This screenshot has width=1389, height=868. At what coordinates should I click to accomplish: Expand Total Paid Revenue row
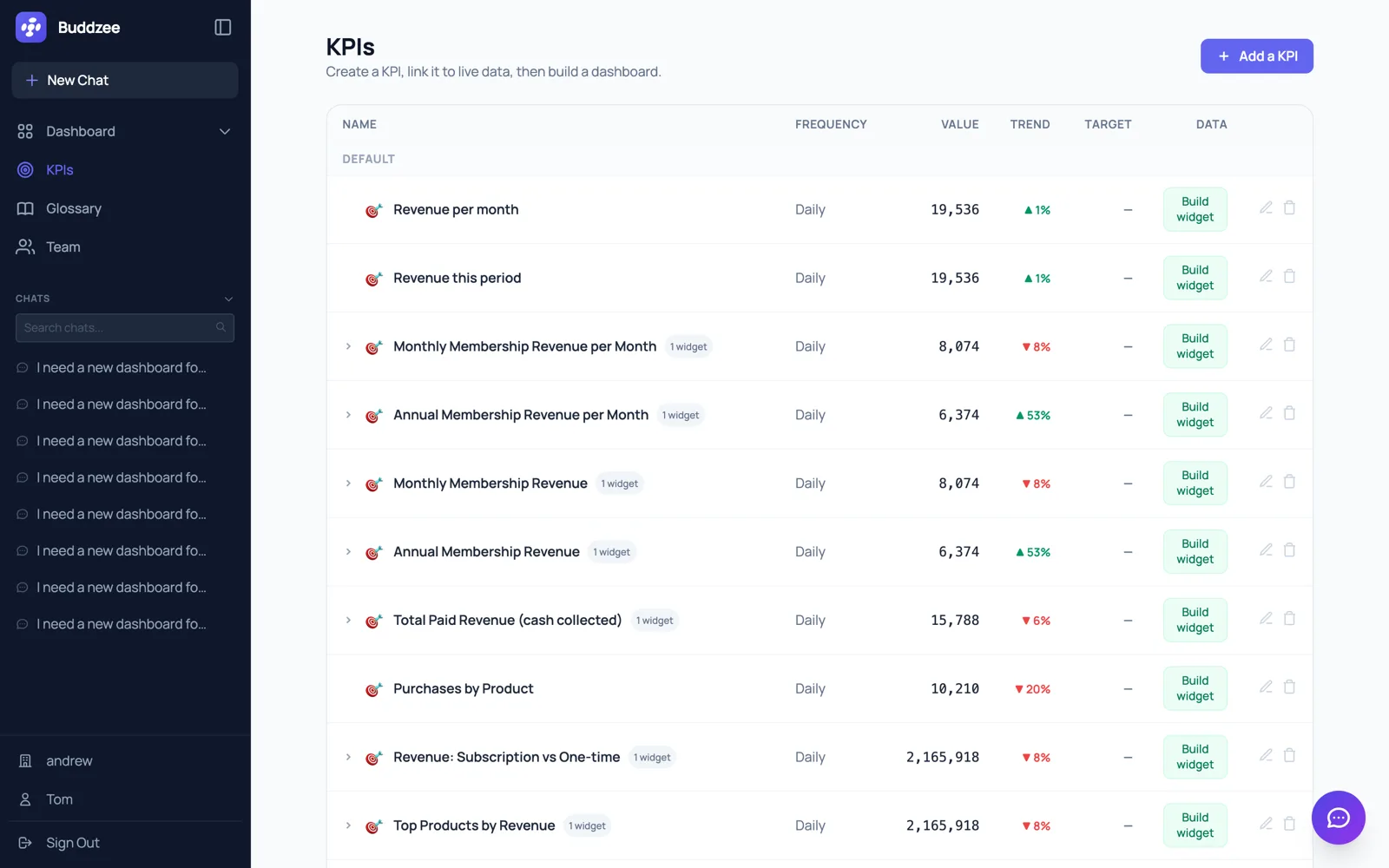point(348,621)
